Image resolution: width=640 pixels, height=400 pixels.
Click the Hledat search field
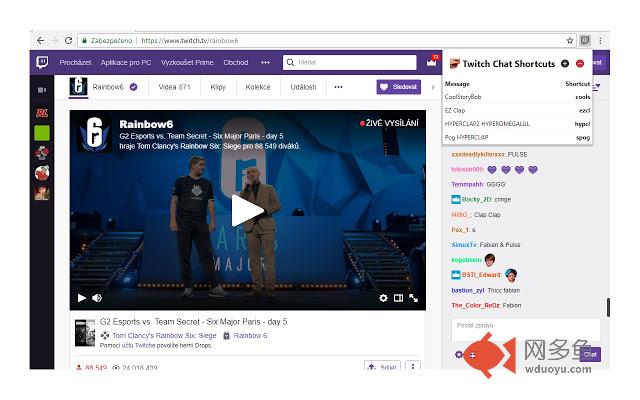coord(349,62)
